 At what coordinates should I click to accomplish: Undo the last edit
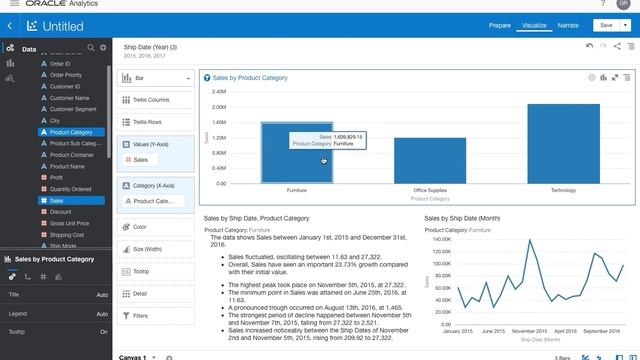click(x=589, y=46)
